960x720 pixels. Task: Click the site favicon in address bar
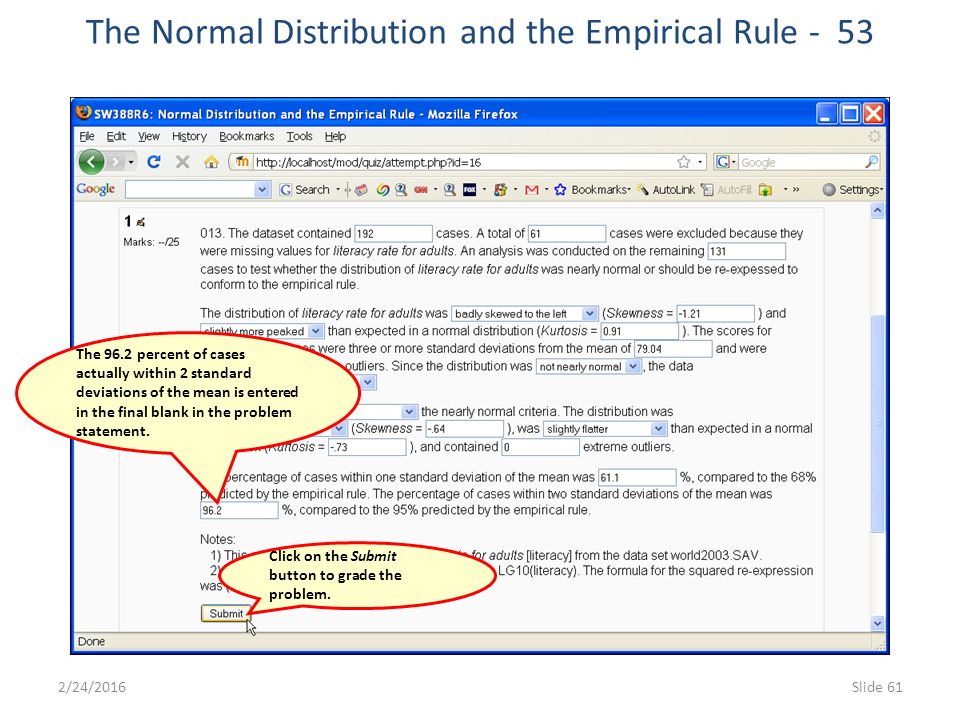(242, 162)
